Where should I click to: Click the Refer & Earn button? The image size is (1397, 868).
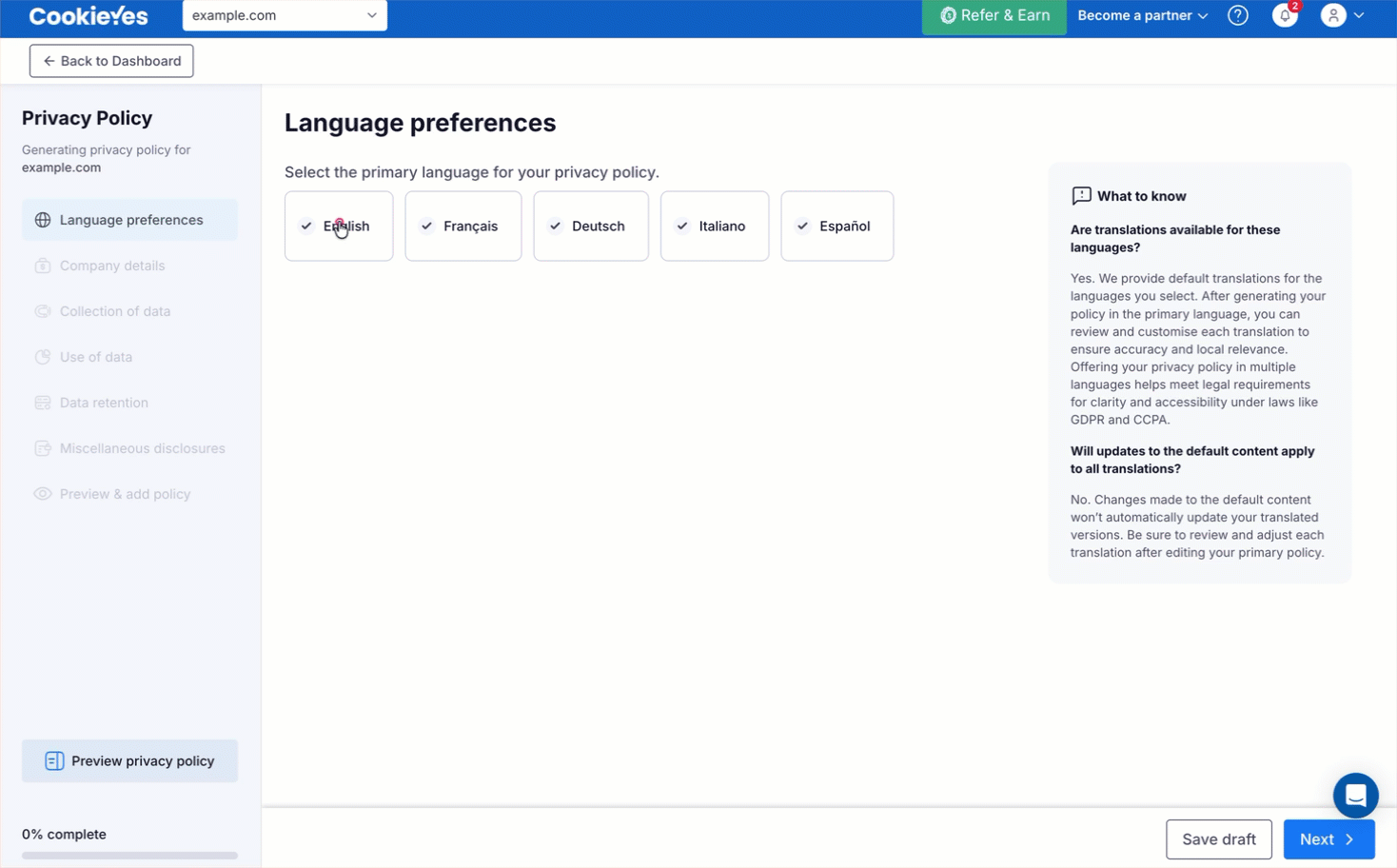coord(994,15)
